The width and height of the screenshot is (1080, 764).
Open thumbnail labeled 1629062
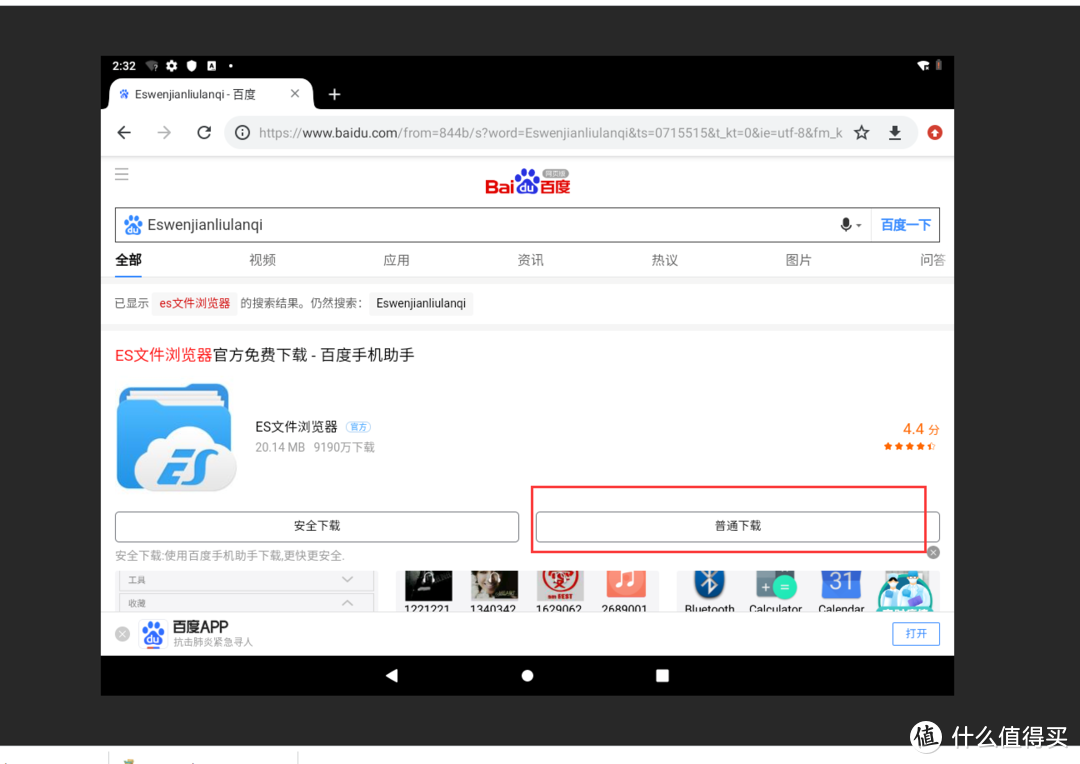[x=559, y=586]
